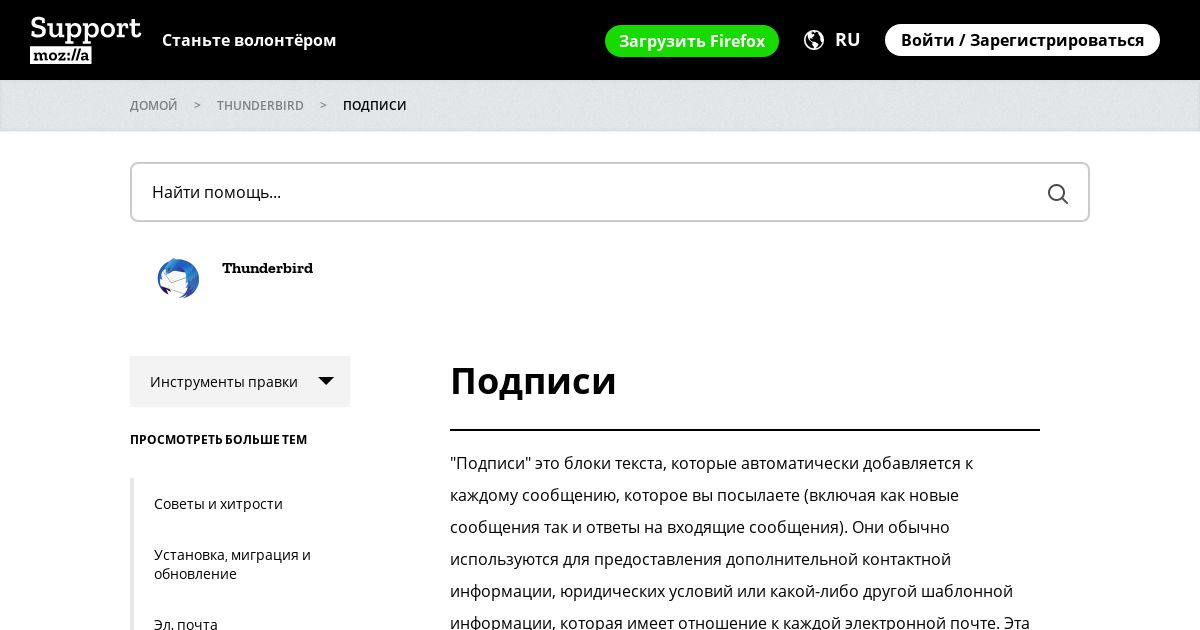Click Войти / Зарегистрироваться button
1200x630 pixels.
[1022, 40]
